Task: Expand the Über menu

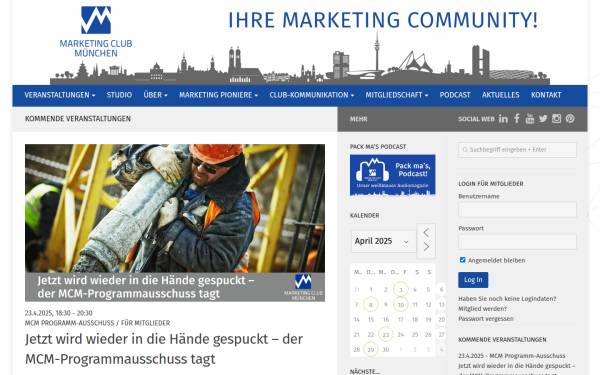Action: coord(155,95)
